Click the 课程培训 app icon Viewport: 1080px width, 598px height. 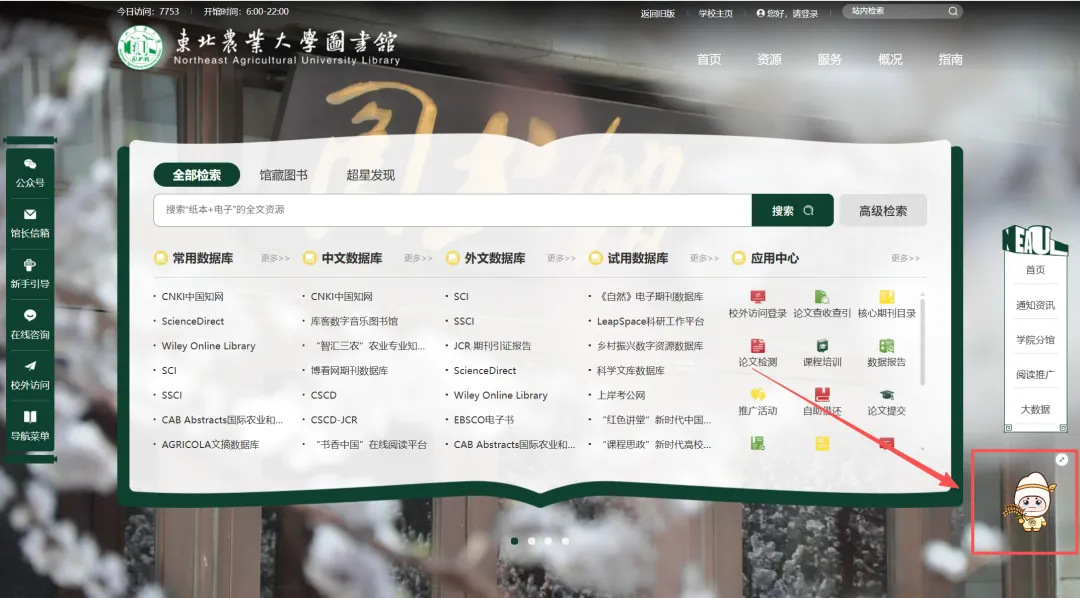click(x=822, y=346)
